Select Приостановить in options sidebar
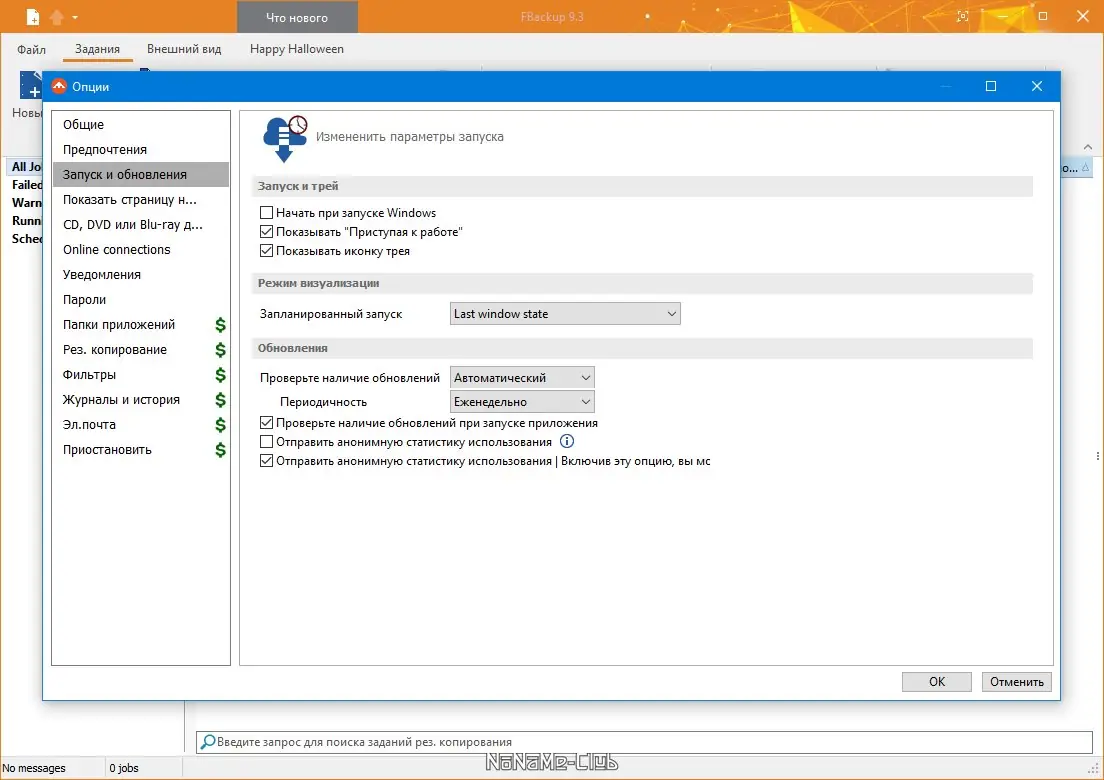This screenshot has height=780, width=1104. pos(141,450)
